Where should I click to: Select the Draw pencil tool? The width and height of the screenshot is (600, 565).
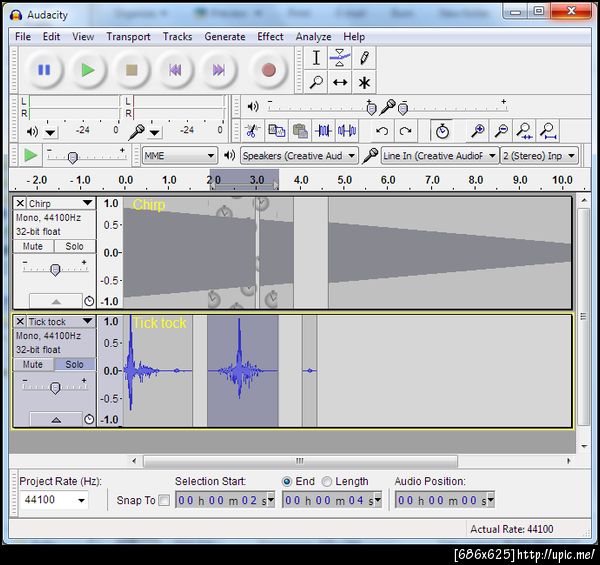pos(364,58)
